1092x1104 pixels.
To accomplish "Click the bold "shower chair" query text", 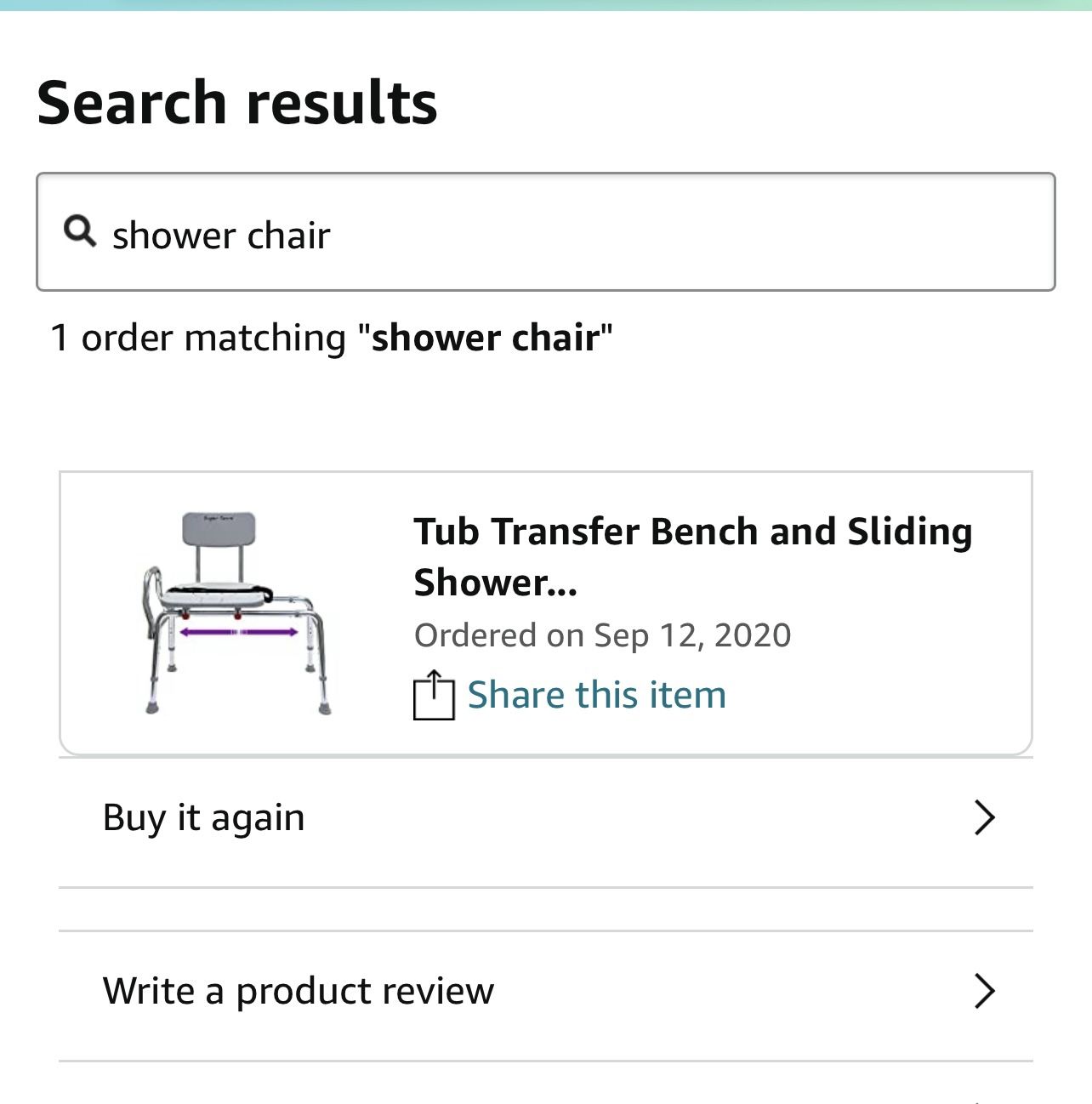I will pos(486,338).
